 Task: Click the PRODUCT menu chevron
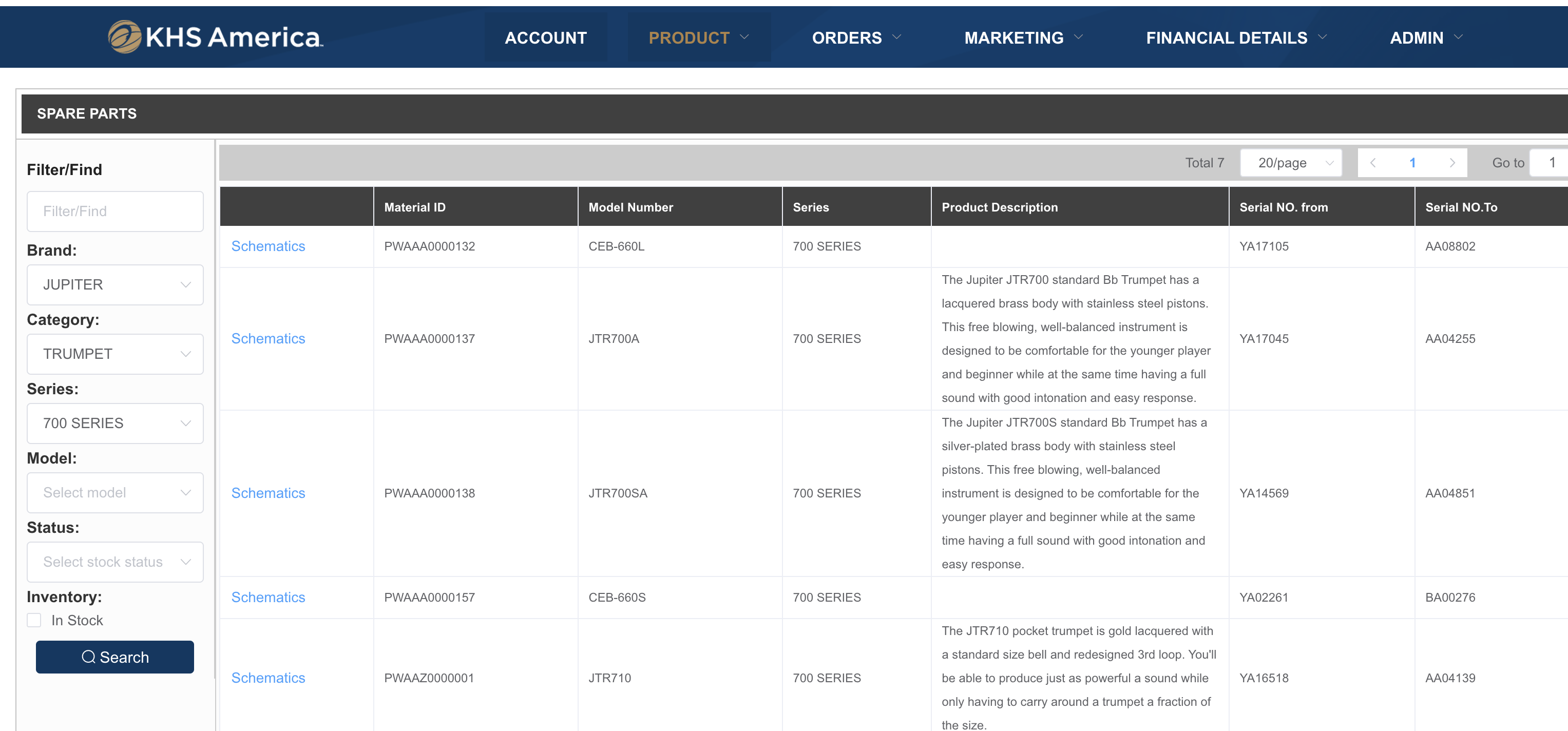coord(744,37)
